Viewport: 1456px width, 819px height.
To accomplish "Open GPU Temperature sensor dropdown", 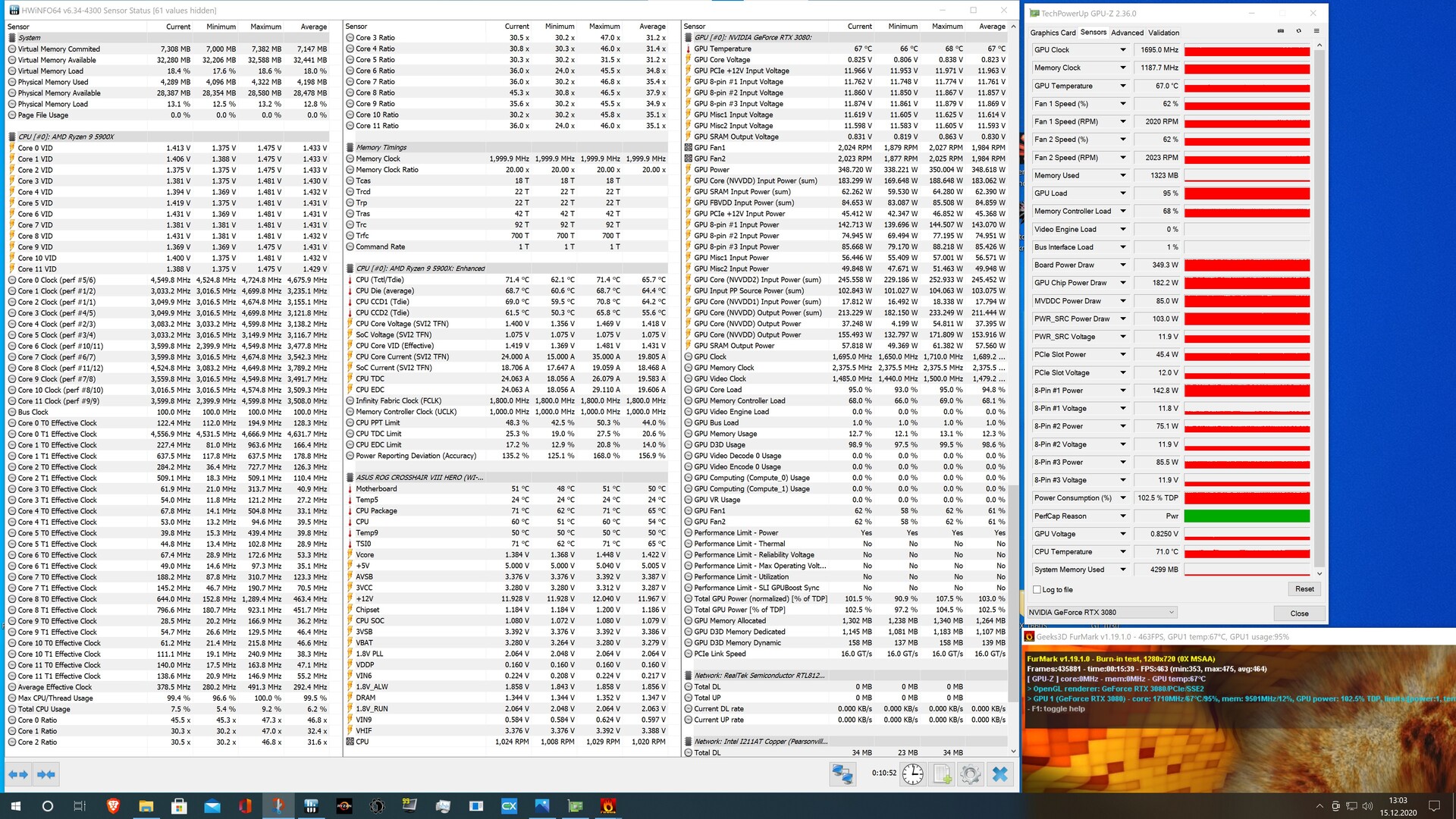I will point(1123,86).
